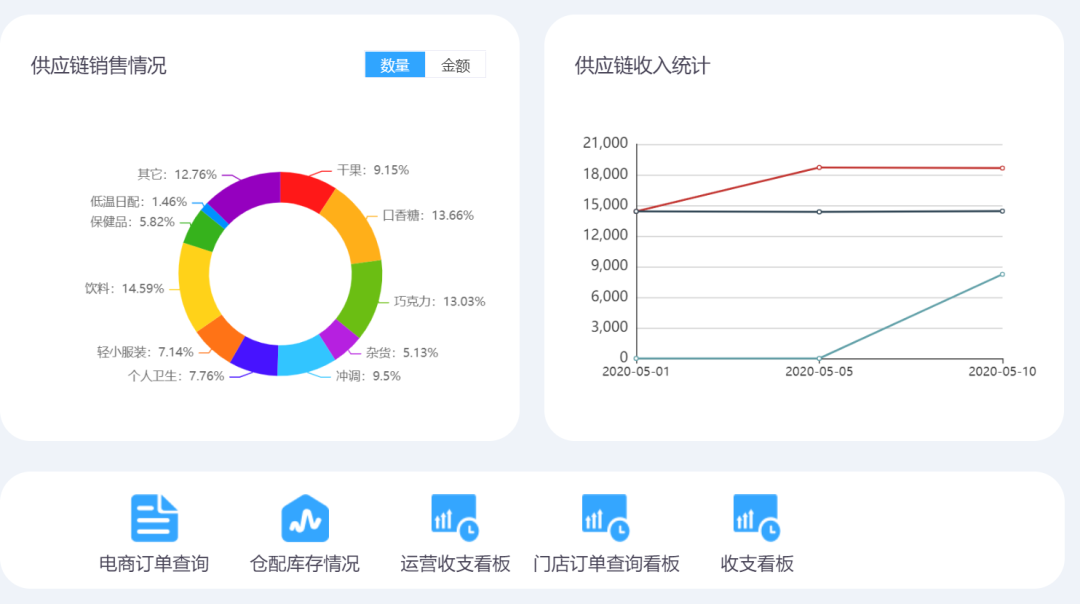
Task: Click the 2020-05-10 axis label
Action: [x=1000, y=370]
